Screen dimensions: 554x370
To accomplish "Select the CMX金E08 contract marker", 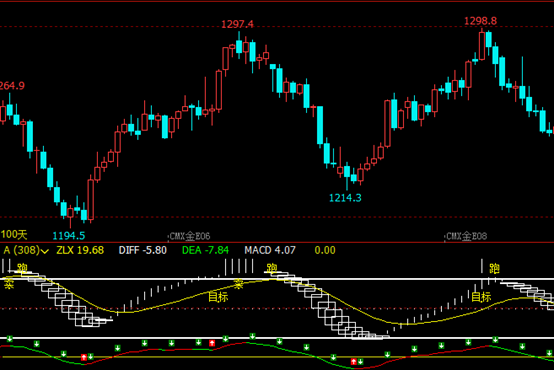I will tap(466, 236).
